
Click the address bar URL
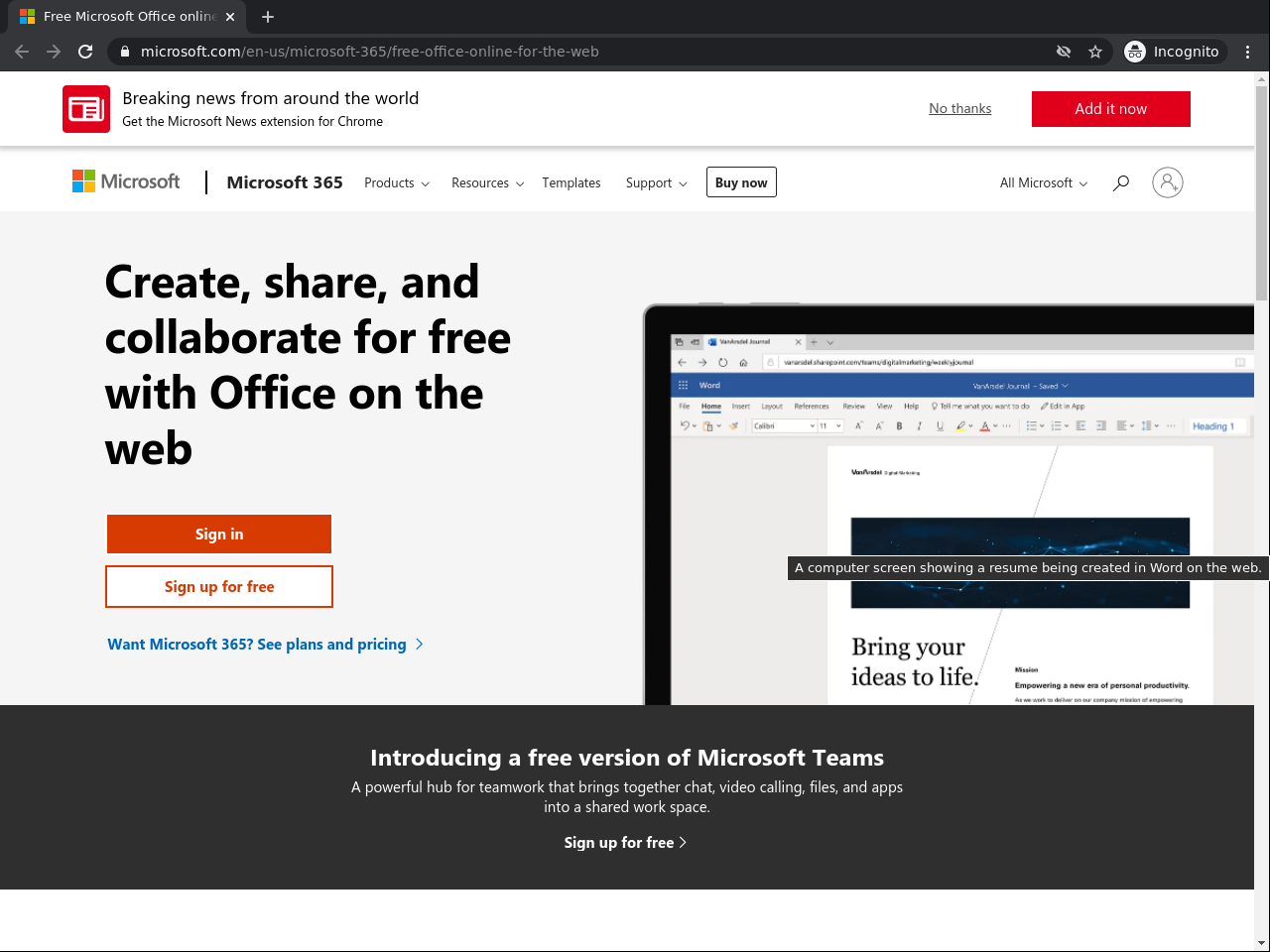369,52
